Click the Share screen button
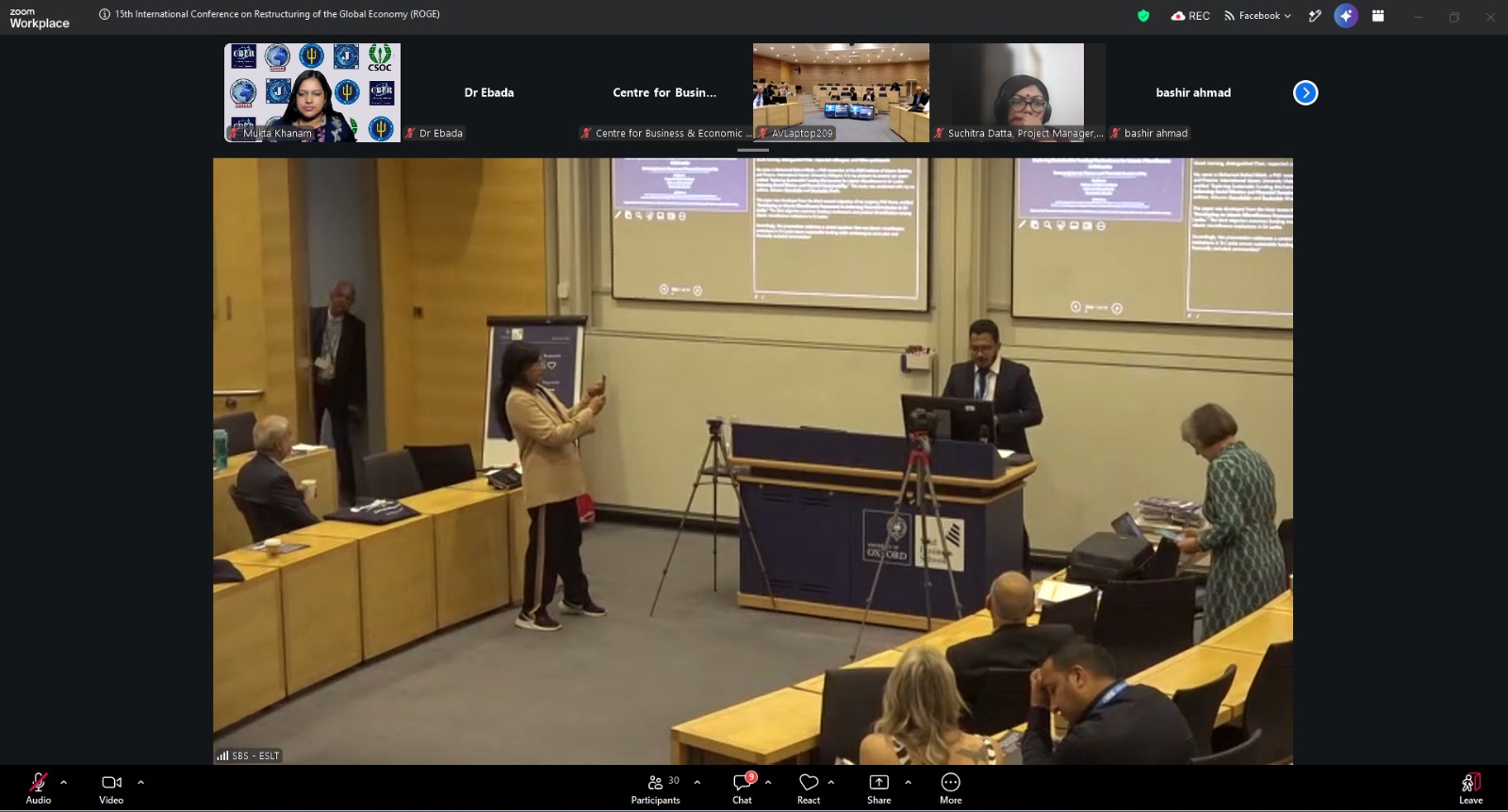 [x=879, y=788]
